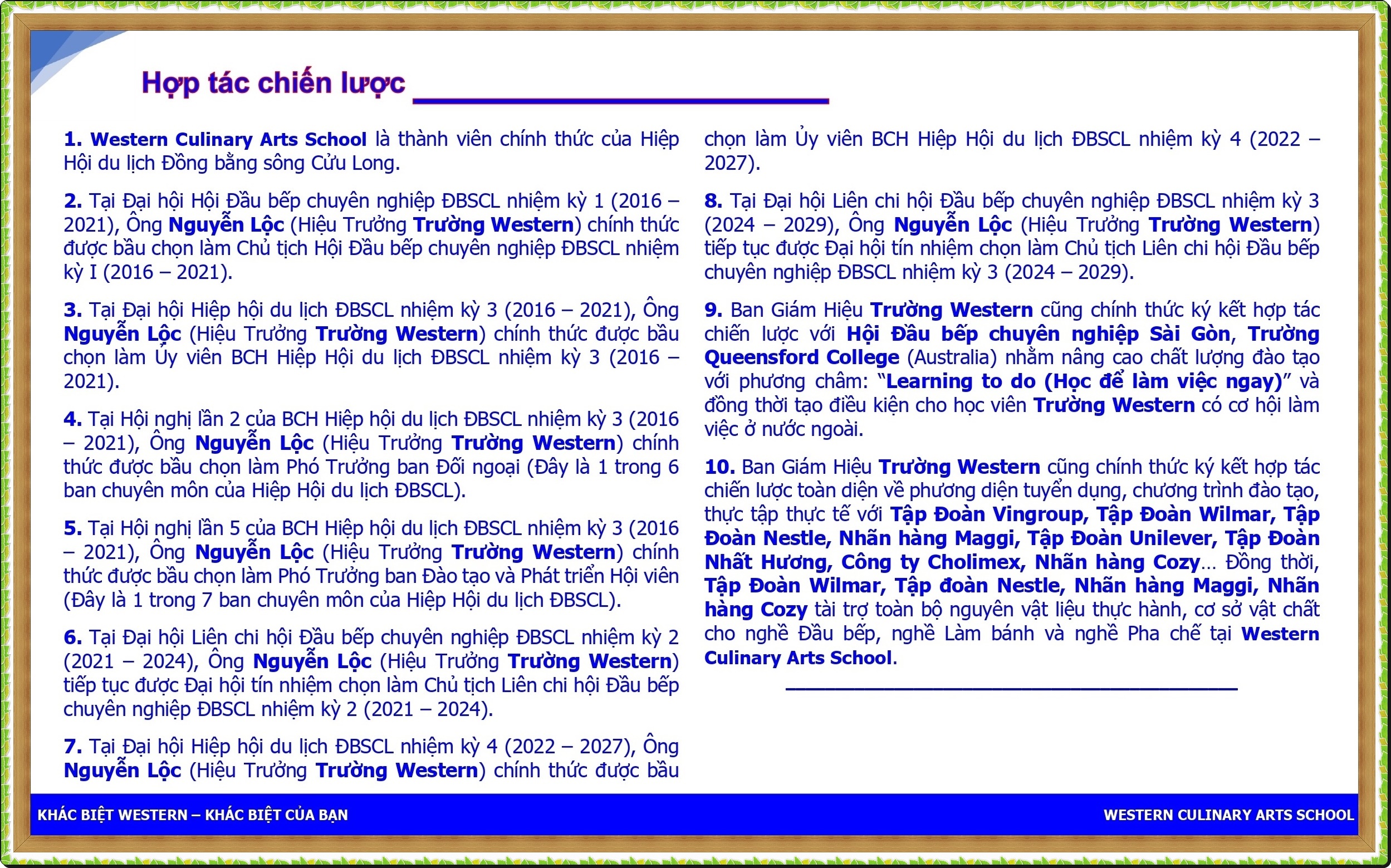Click the item number "8."
Viewport: 1391px width, 868px height.
[x=713, y=201]
